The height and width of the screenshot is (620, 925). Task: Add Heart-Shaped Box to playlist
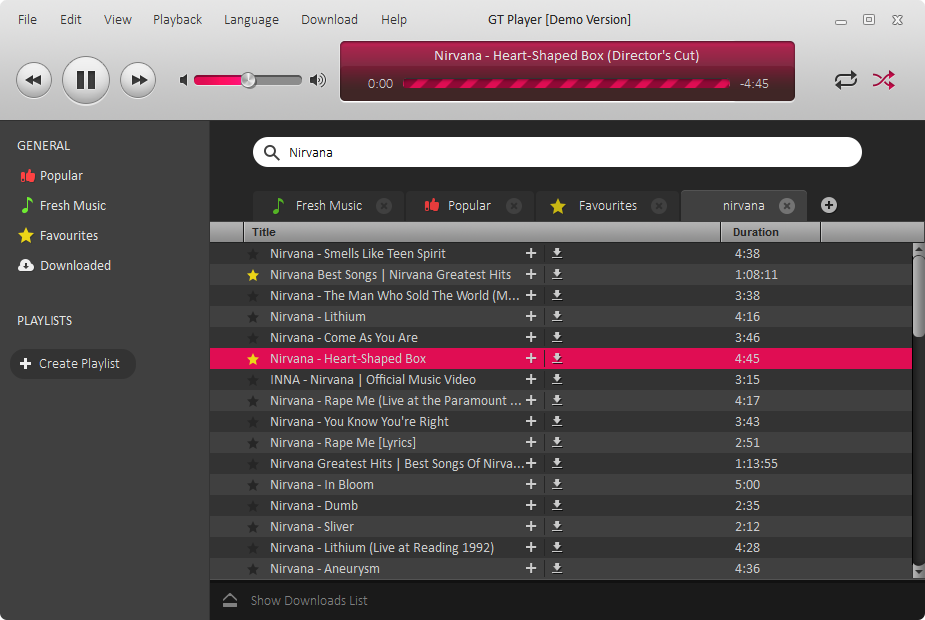coord(531,358)
